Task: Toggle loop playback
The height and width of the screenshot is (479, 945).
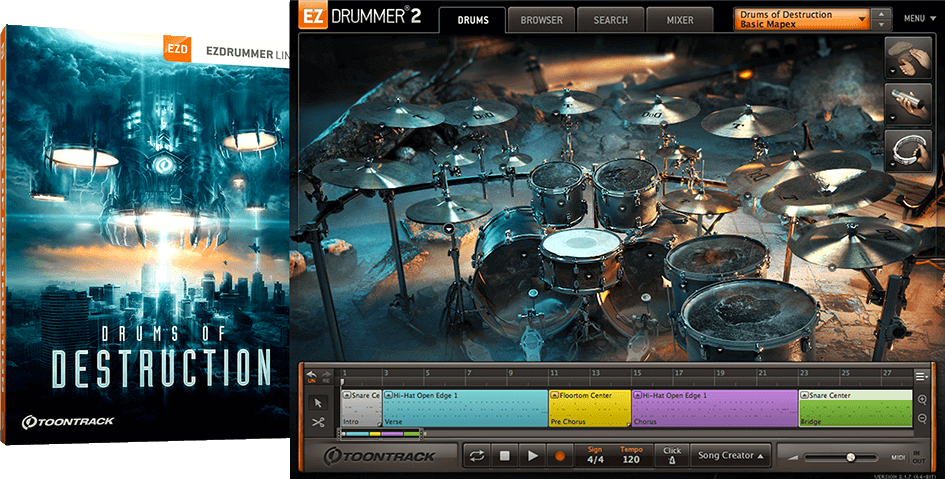Action: coord(477,456)
